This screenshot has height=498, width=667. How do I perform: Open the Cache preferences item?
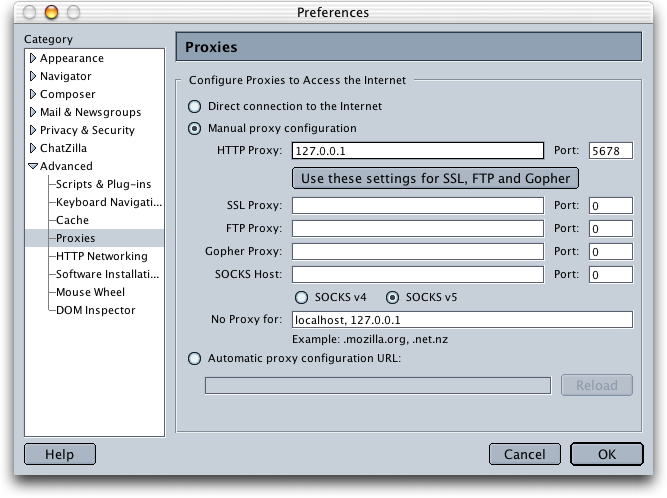click(72, 220)
